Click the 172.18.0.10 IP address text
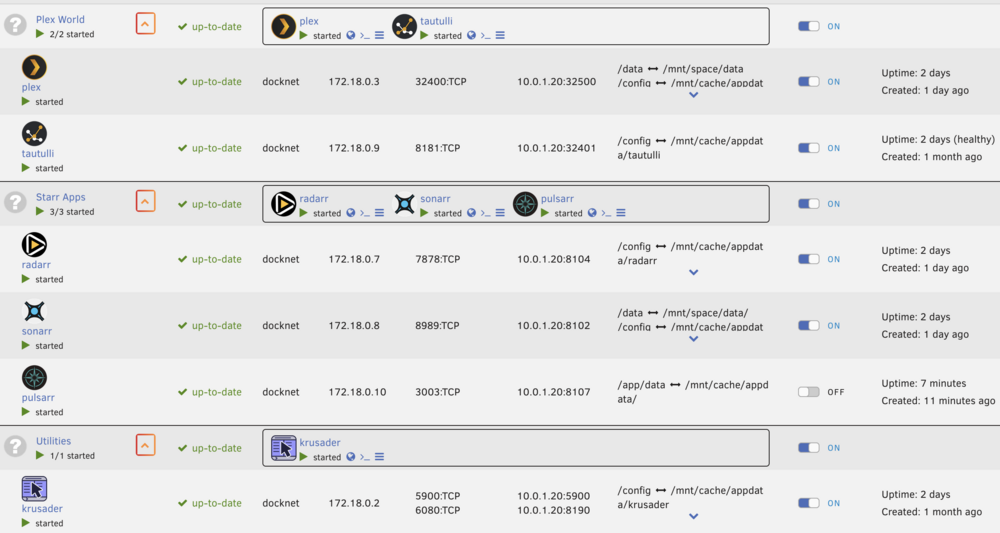 (x=357, y=392)
